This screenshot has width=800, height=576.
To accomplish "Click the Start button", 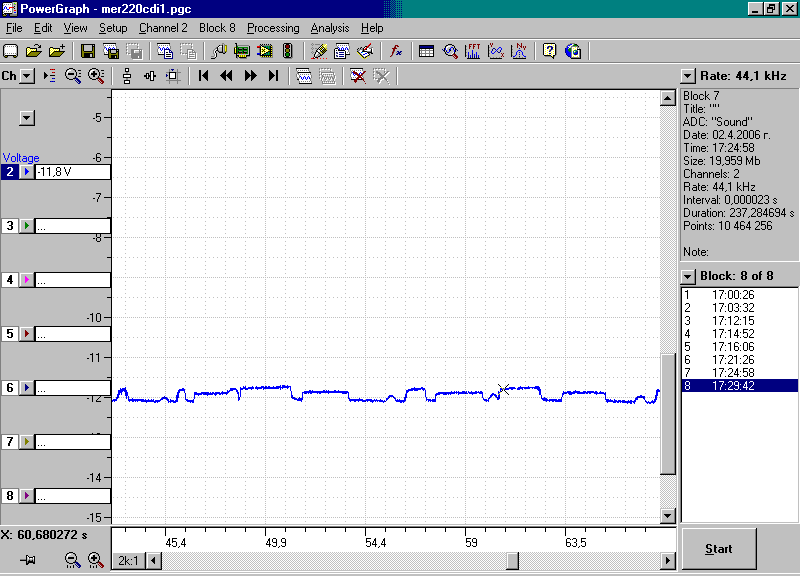I will (x=719, y=549).
